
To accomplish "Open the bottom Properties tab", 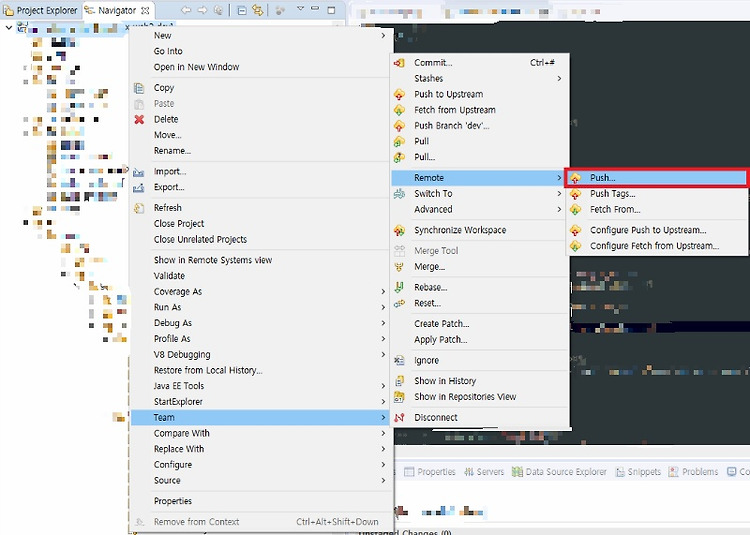I will (x=430, y=472).
